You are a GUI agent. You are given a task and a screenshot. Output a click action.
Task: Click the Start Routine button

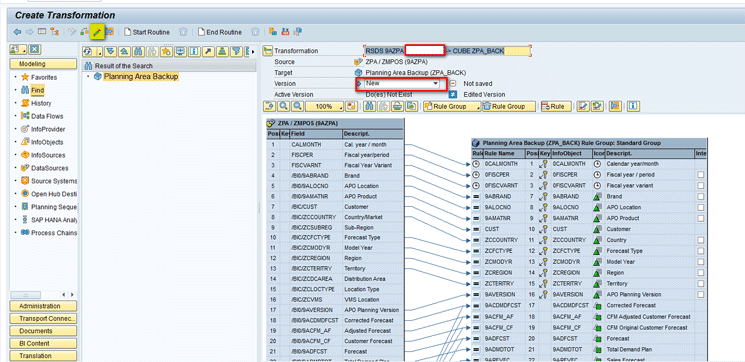coord(147,32)
